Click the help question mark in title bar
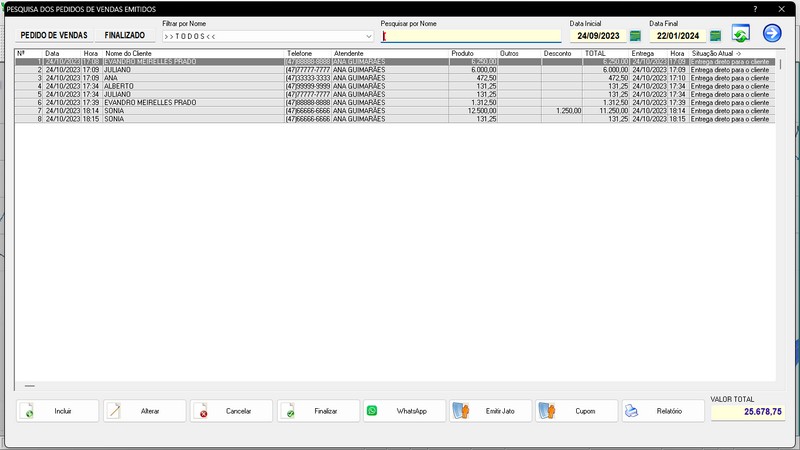 coord(755,9)
